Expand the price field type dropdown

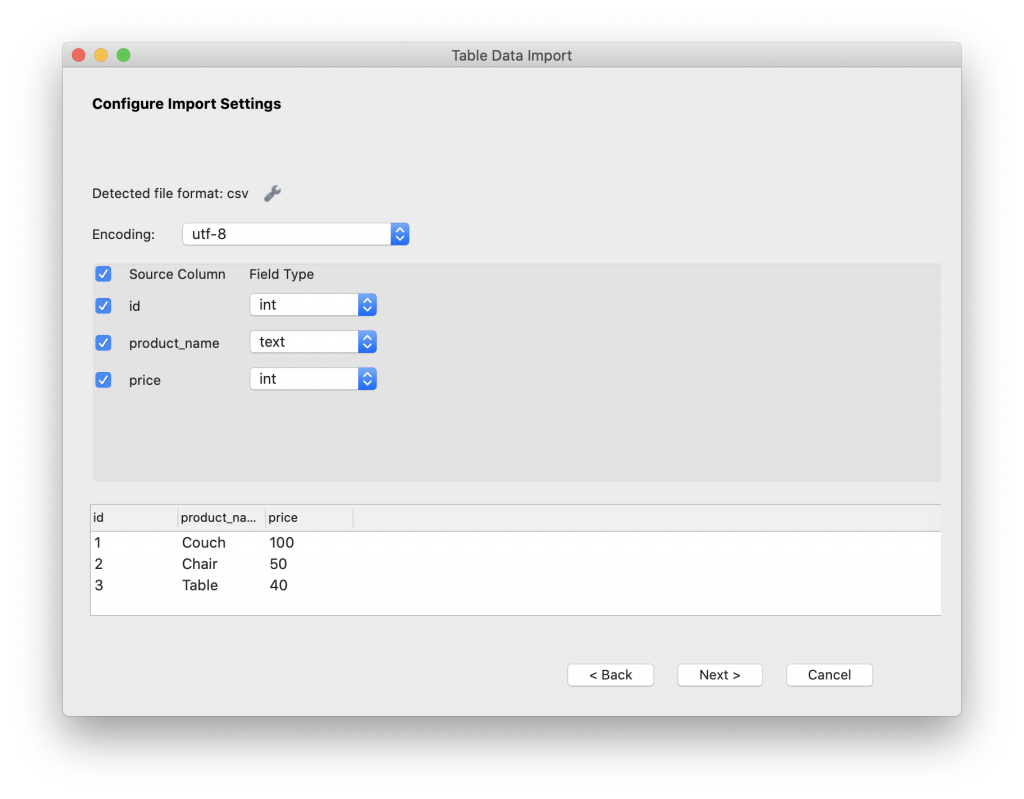(313, 379)
